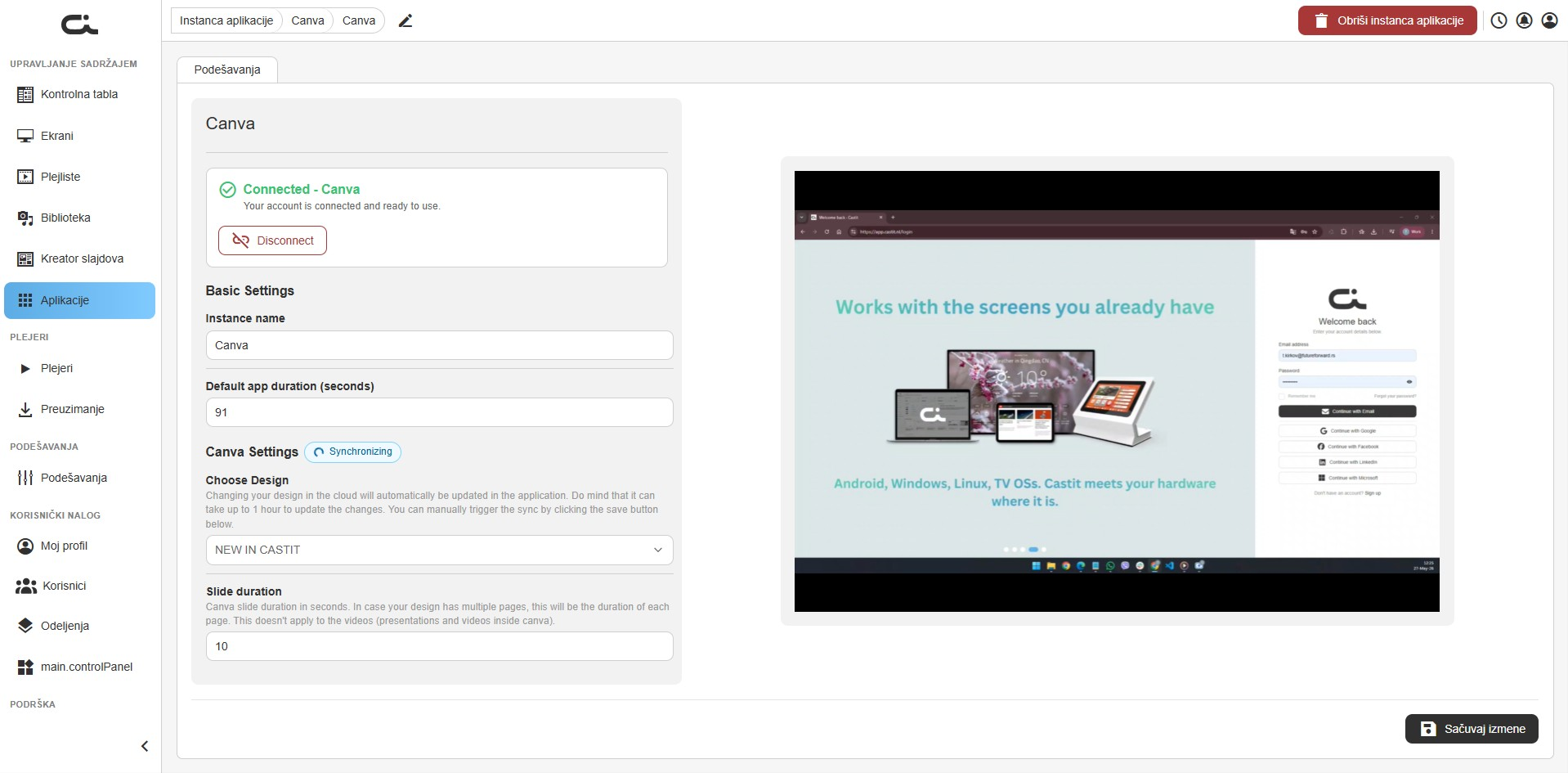Focus the Slide duration input field
Image resolution: width=1568 pixels, height=773 pixels.
(x=439, y=646)
